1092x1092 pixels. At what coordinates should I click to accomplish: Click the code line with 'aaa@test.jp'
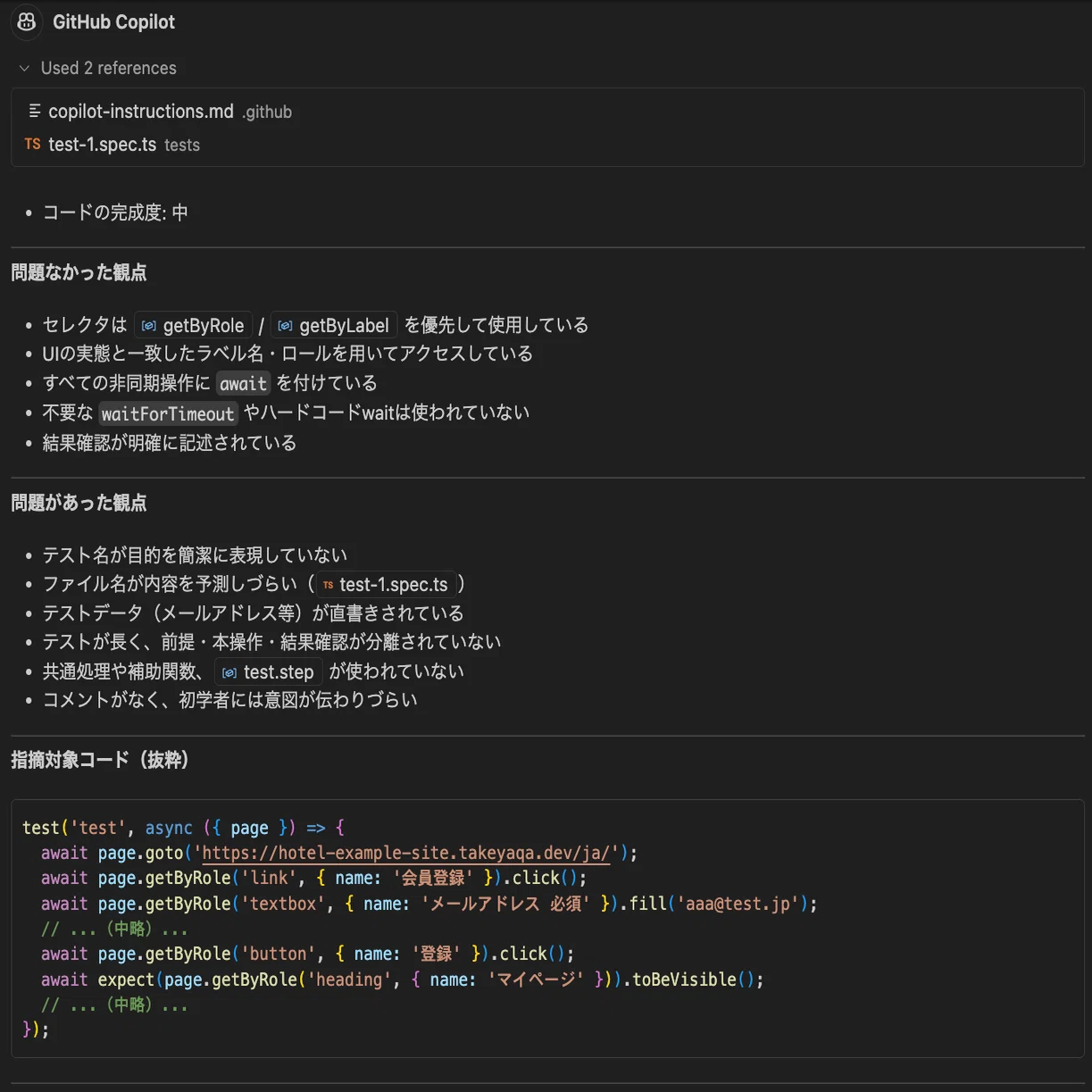[x=429, y=904]
